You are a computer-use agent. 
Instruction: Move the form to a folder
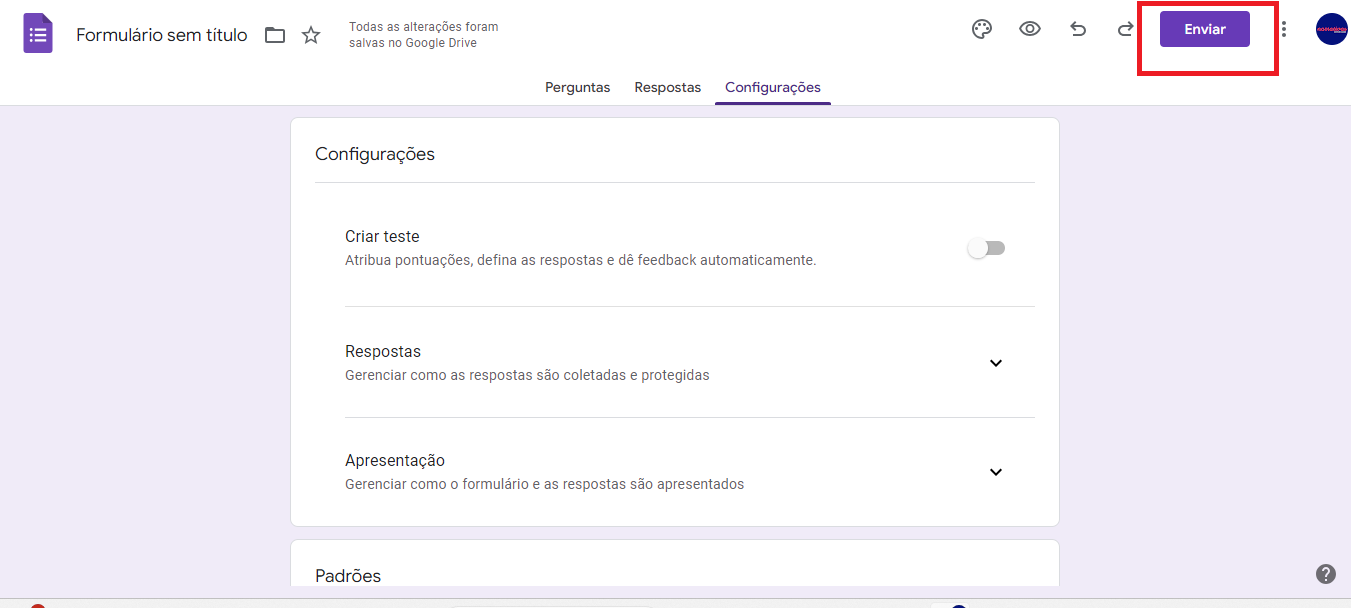[x=275, y=33]
